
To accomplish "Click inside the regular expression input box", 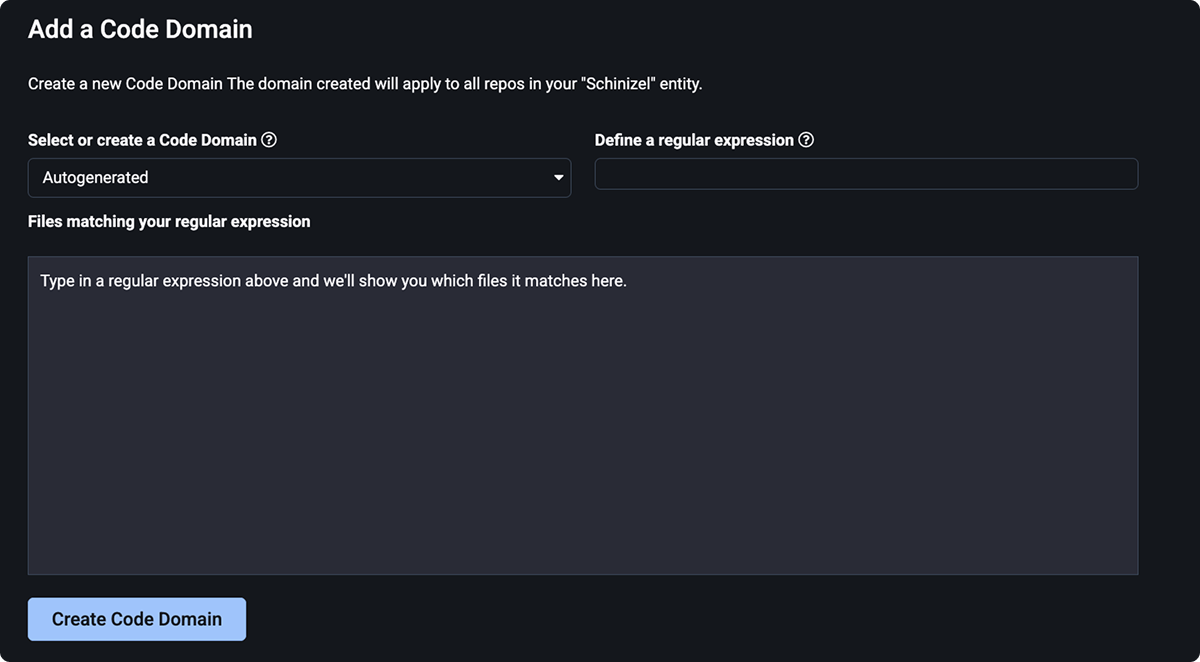I will pyautogui.click(x=866, y=173).
